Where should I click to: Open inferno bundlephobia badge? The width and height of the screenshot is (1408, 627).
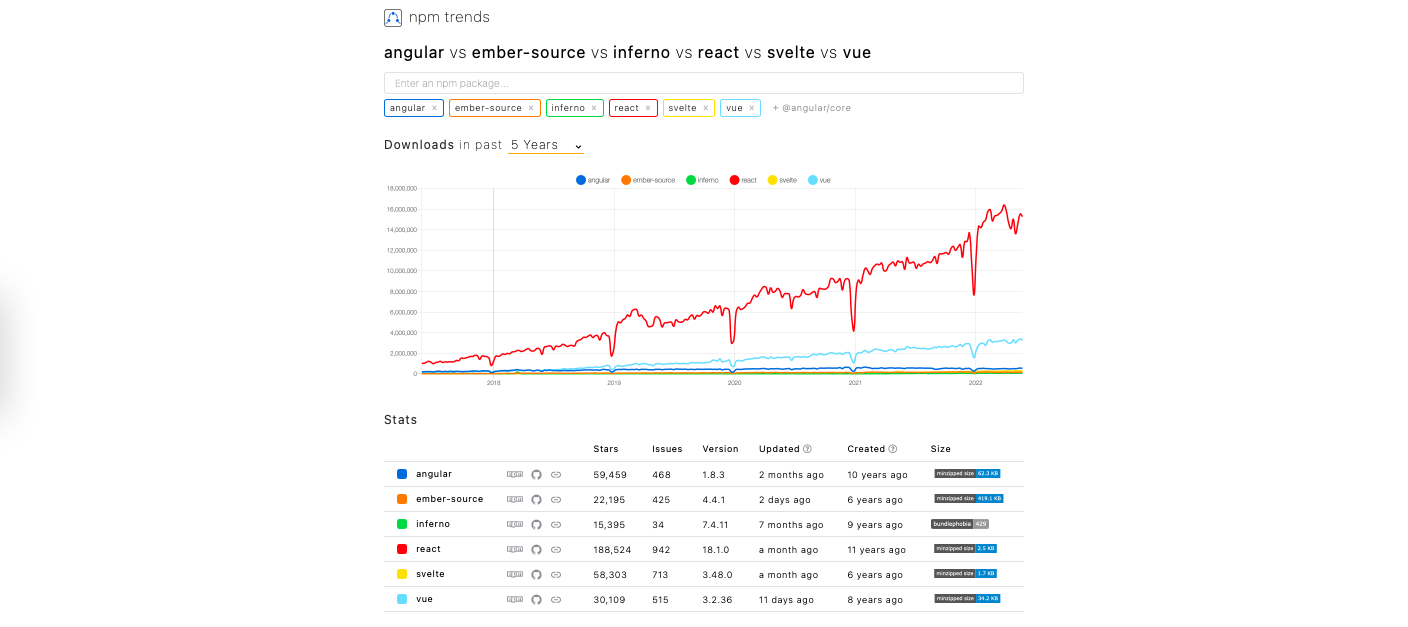point(960,523)
